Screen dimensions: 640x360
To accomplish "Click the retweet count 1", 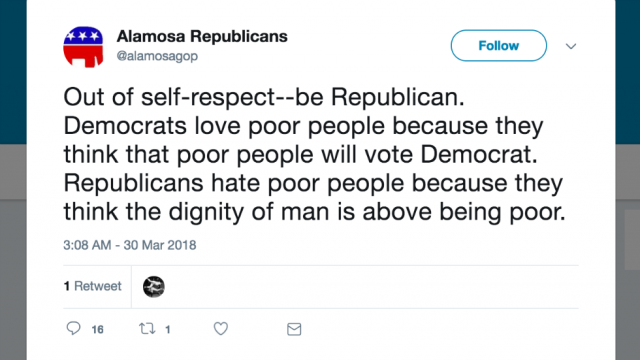I will pos(167,329).
